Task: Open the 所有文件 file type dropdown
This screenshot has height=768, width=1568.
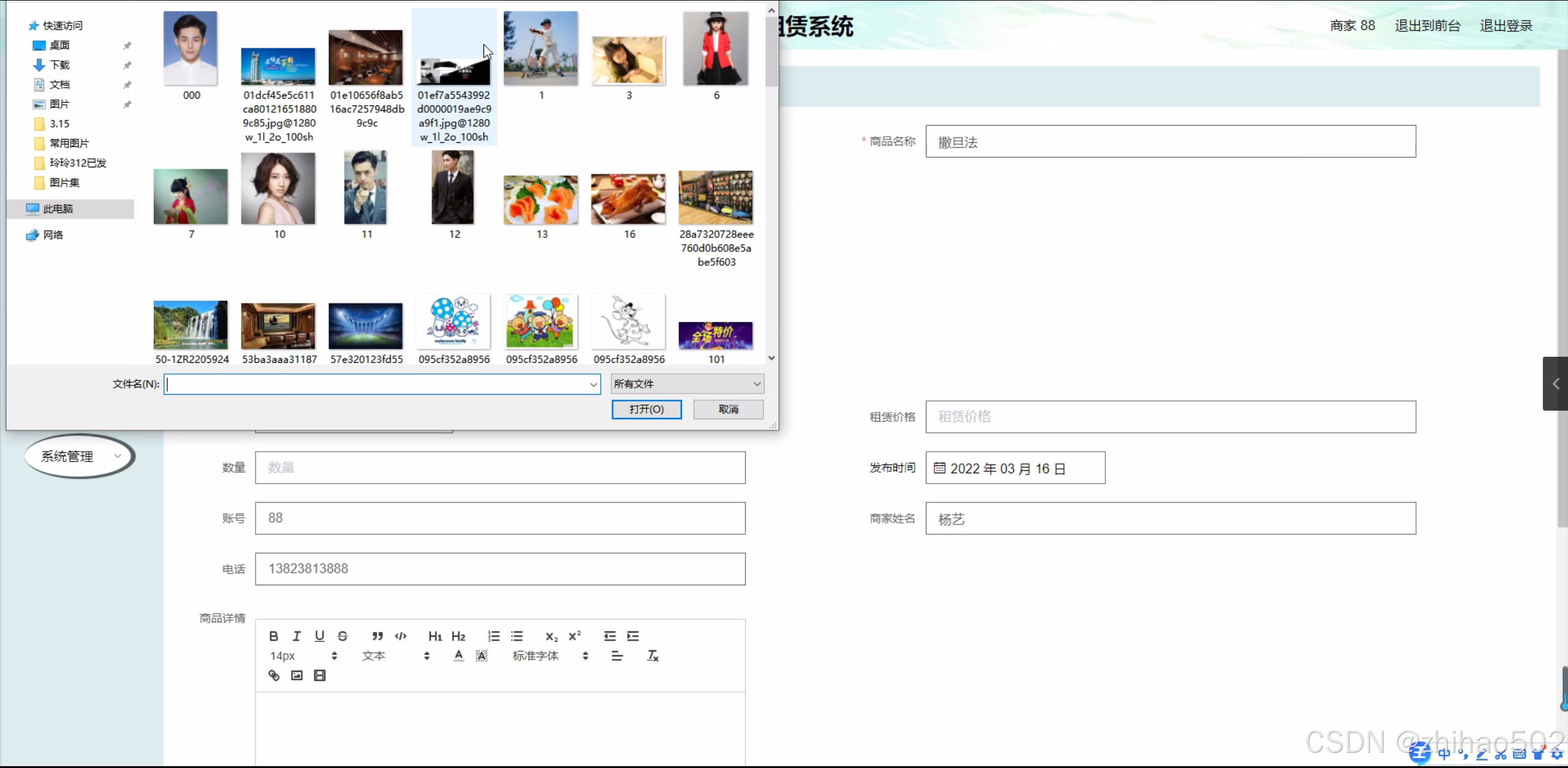Action: (x=687, y=384)
